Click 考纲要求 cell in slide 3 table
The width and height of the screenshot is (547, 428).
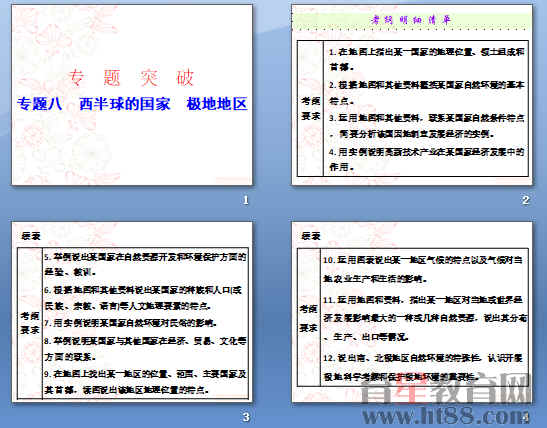tap(30, 323)
